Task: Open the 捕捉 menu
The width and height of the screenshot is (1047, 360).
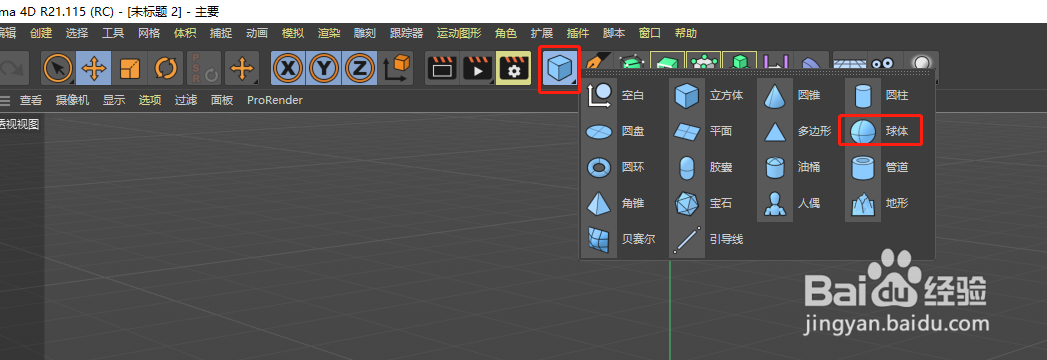Action: pos(221,33)
